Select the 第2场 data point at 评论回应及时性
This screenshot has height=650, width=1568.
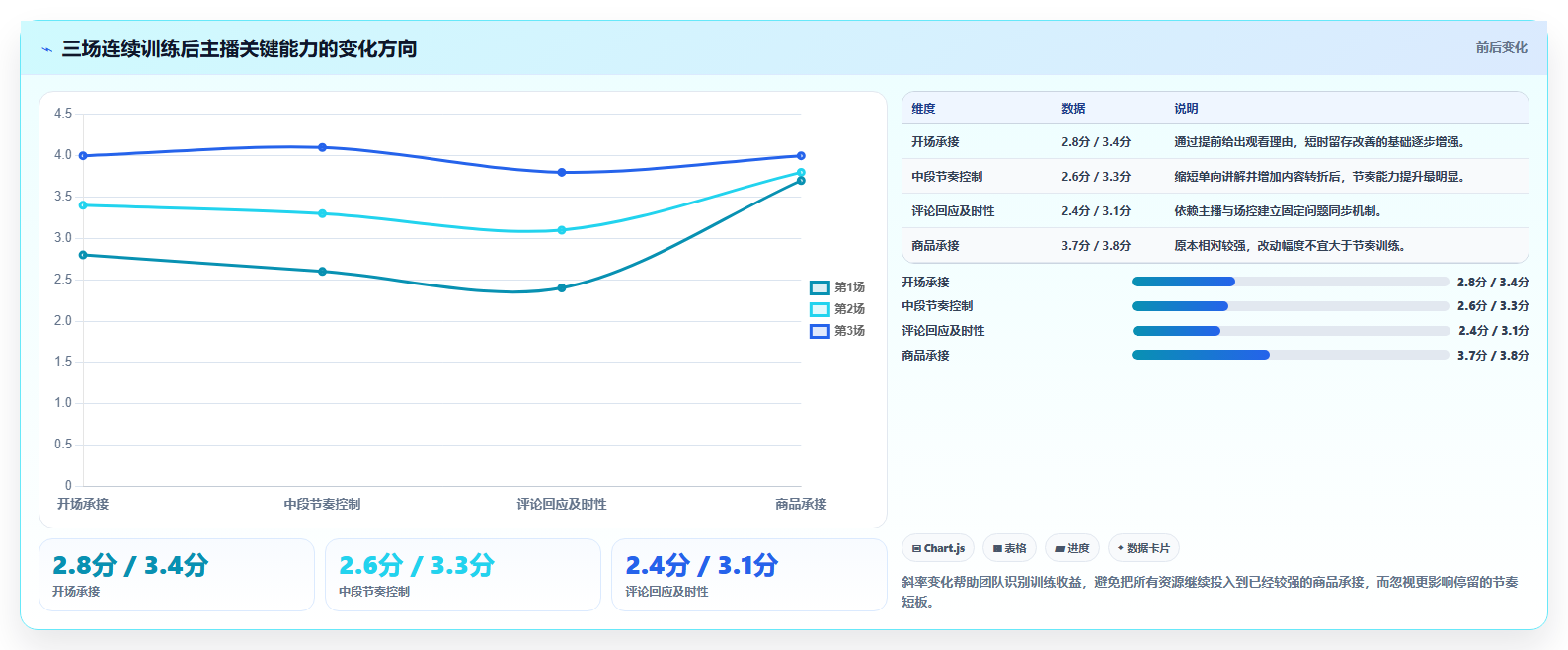click(x=562, y=230)
